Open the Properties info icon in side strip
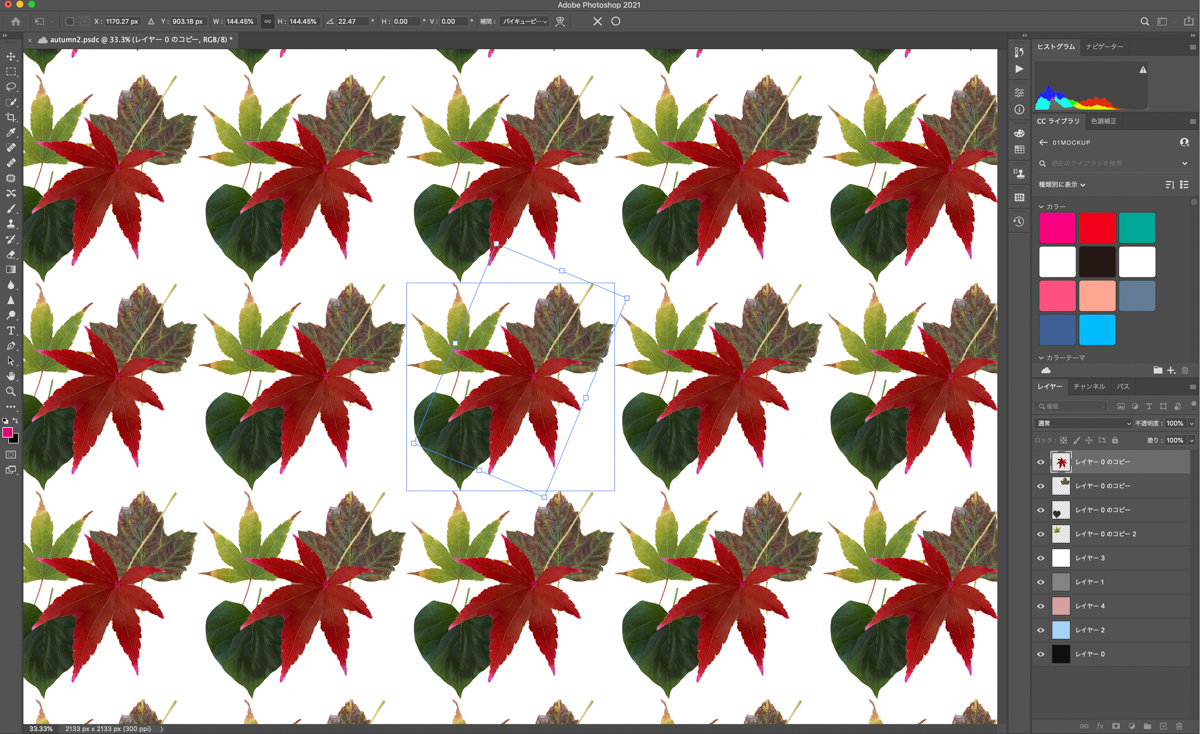 1019,110
